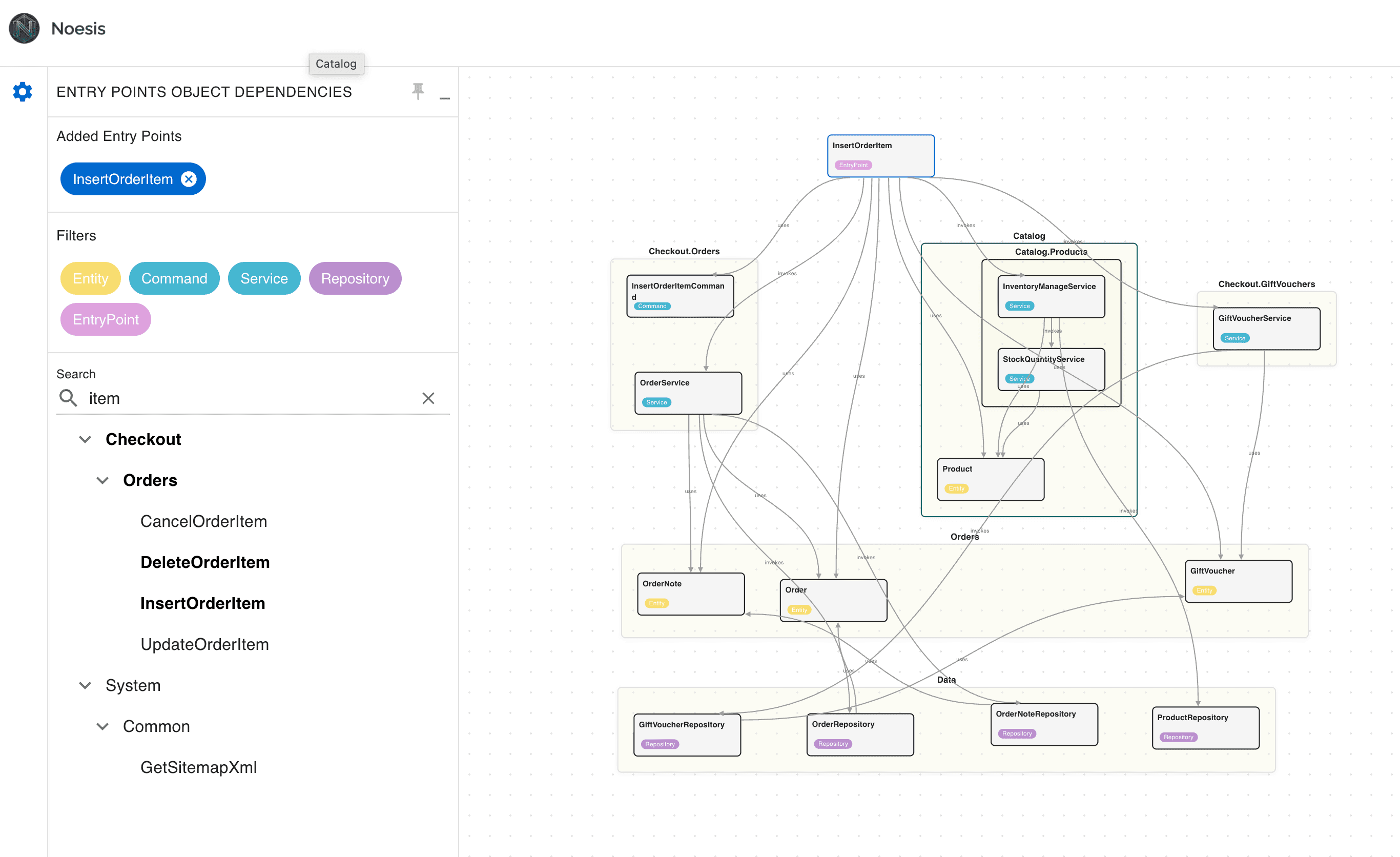Clear the search field text
The width and height of the screenshot is (1400, 857).
[428, 398]
